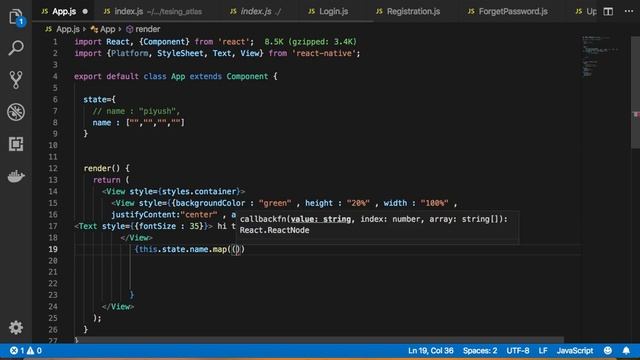Change language mode JavaScript

point(575,351)
